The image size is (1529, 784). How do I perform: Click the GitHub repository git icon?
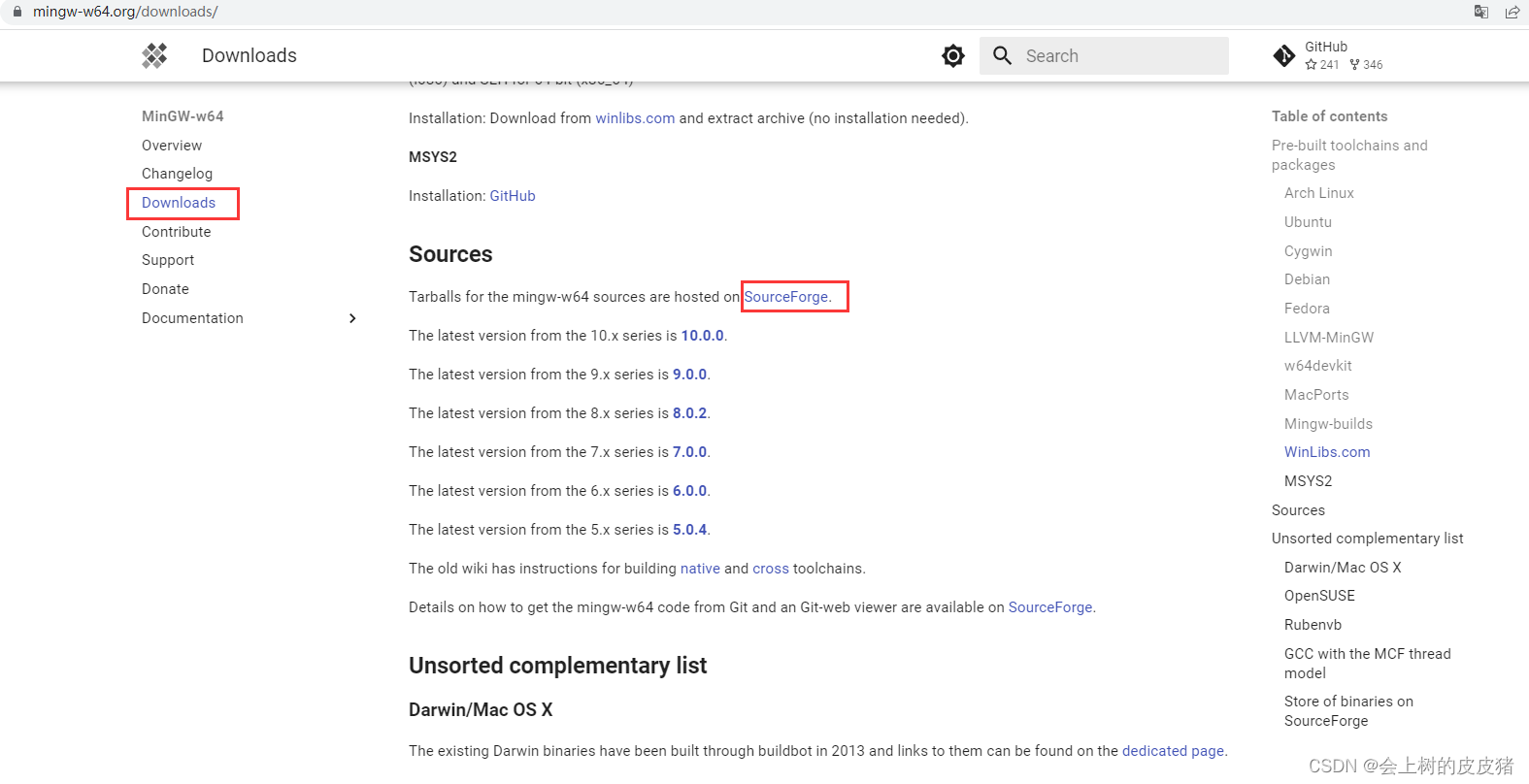pyautogui.click(x=1283, y=55)
